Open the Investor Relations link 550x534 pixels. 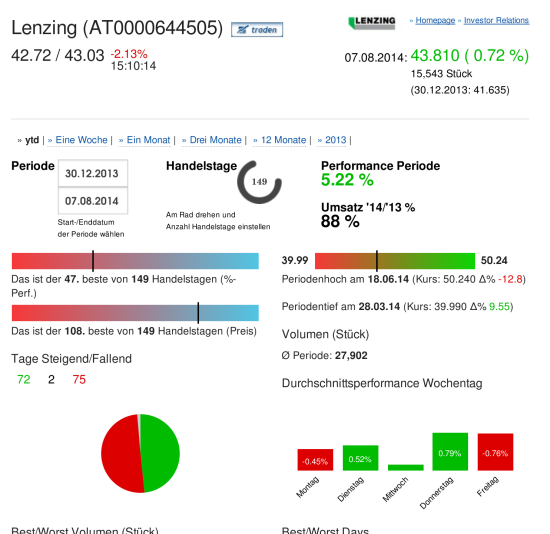(x=496, y=20)
